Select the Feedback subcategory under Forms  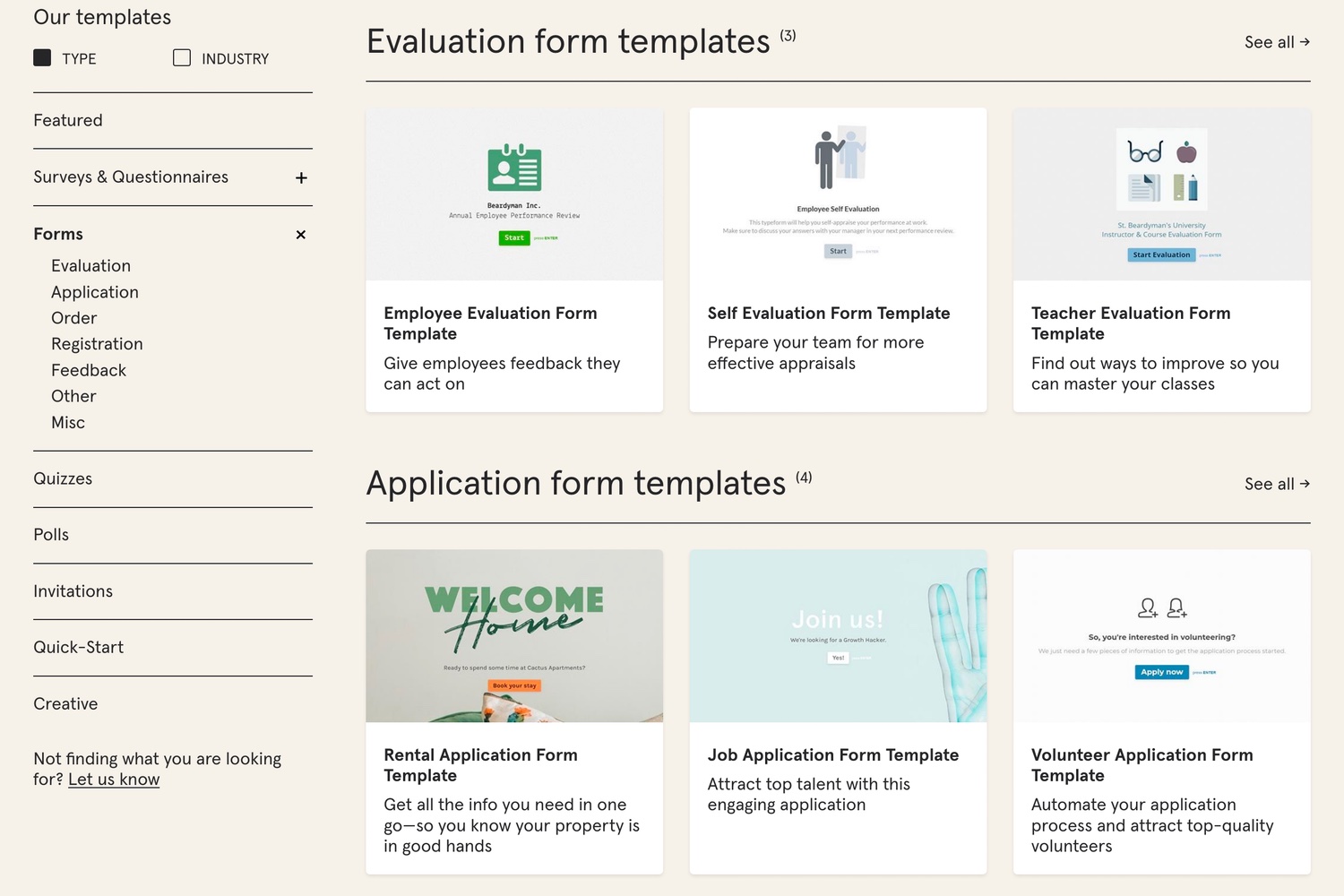[x=89, y=369]
